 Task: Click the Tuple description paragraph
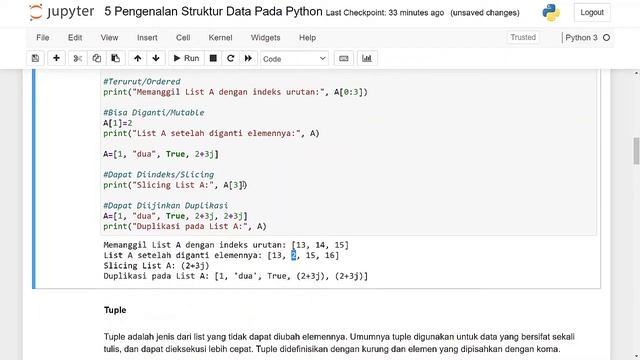(x=339, y=343)
